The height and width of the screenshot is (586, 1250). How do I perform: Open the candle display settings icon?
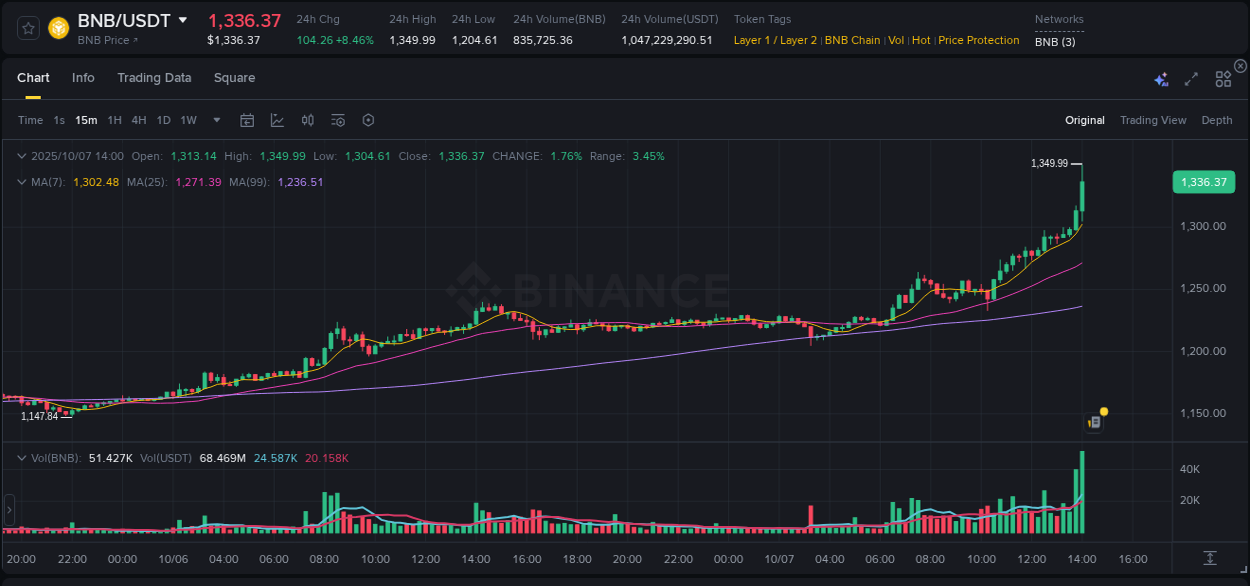point(307,120)
